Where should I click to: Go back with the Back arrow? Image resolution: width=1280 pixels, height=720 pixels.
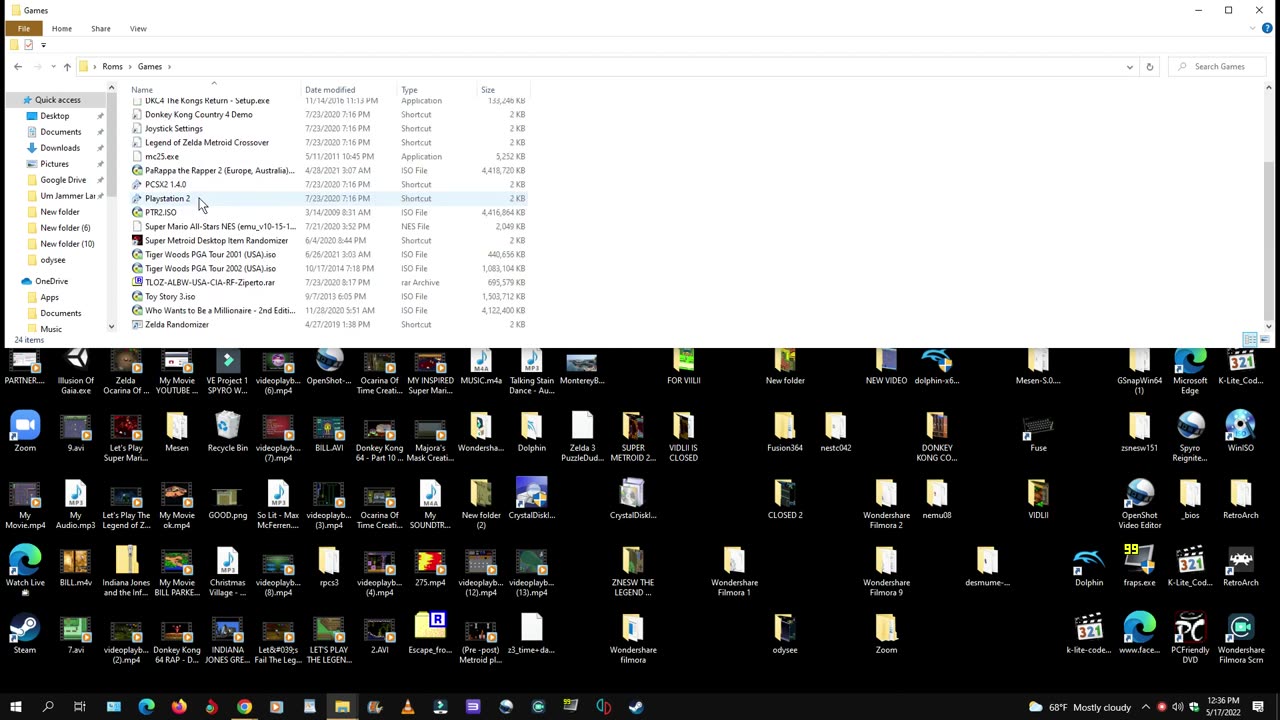18,67
